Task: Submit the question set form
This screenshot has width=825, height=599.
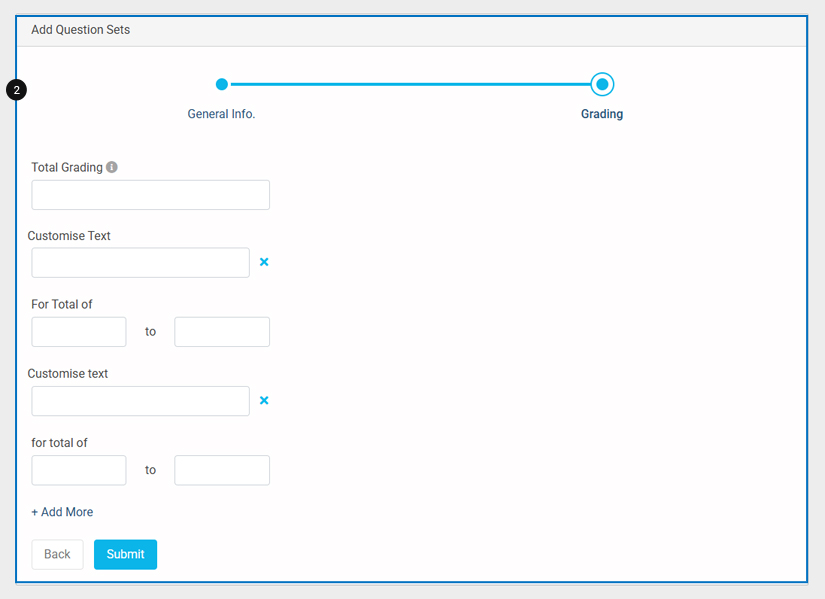Action: (125, 554)
